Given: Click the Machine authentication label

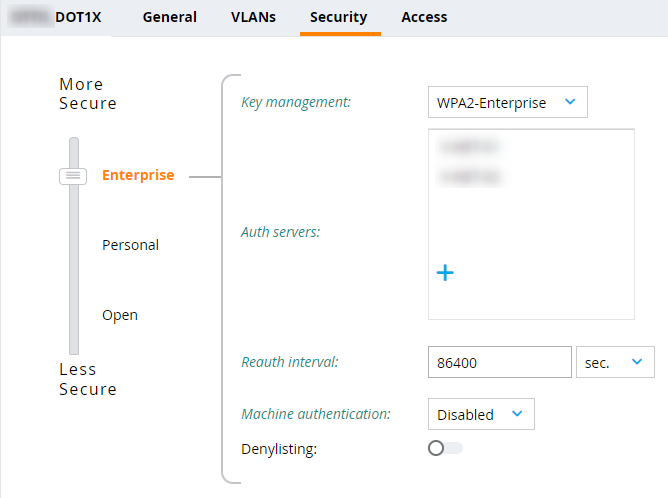Looking at the screenshot, I should pos(316,414).
